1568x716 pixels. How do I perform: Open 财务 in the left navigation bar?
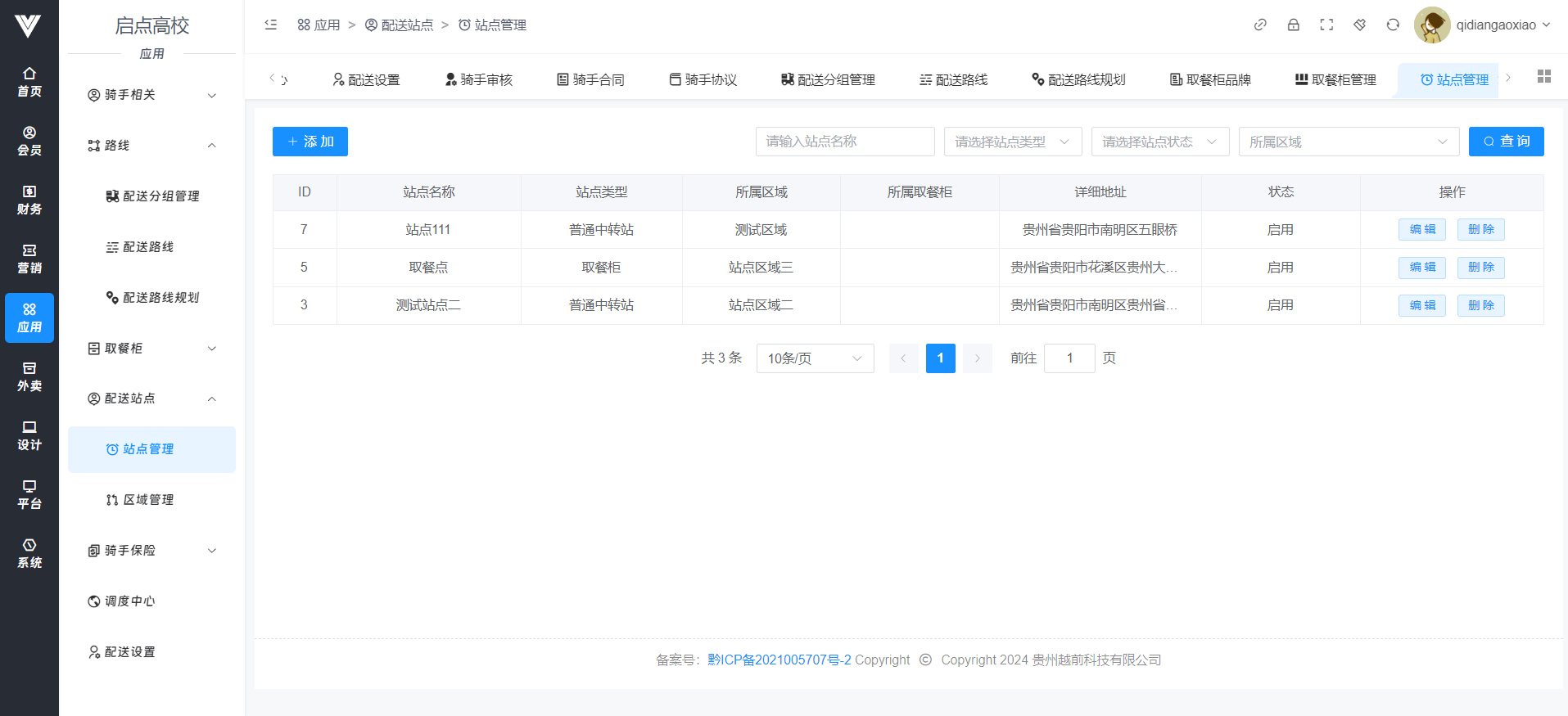tap(29, 200)
